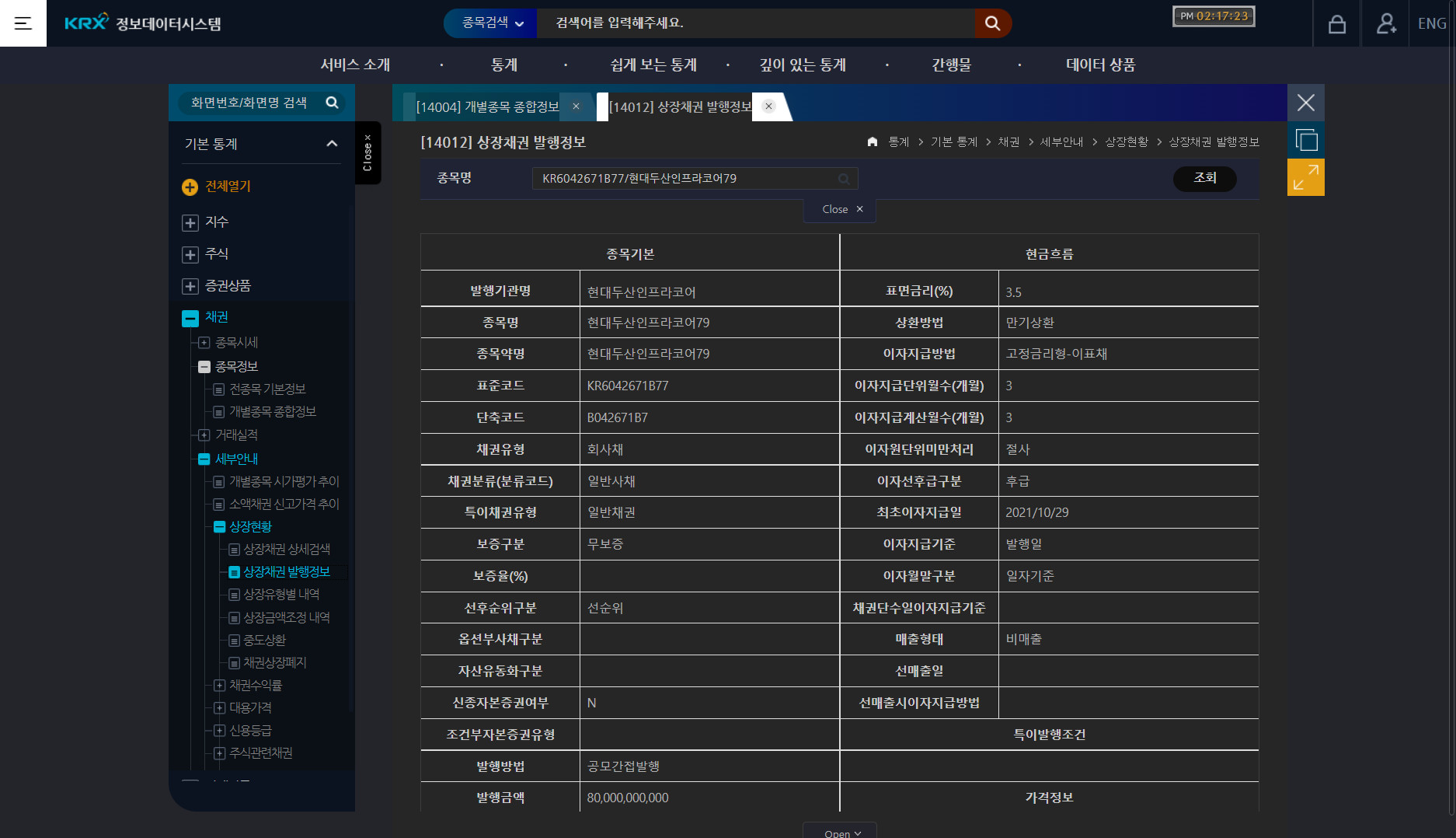The image size is (1456, 838).
Task: Open 개별종목 종합정보 tree item
Action: [273, 411]
